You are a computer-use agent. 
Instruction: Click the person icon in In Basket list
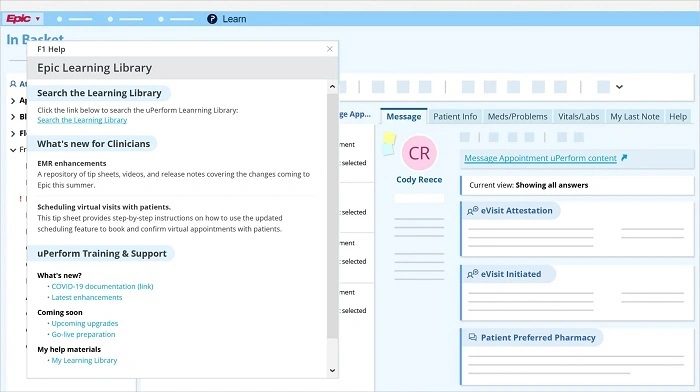pos(13,84)
